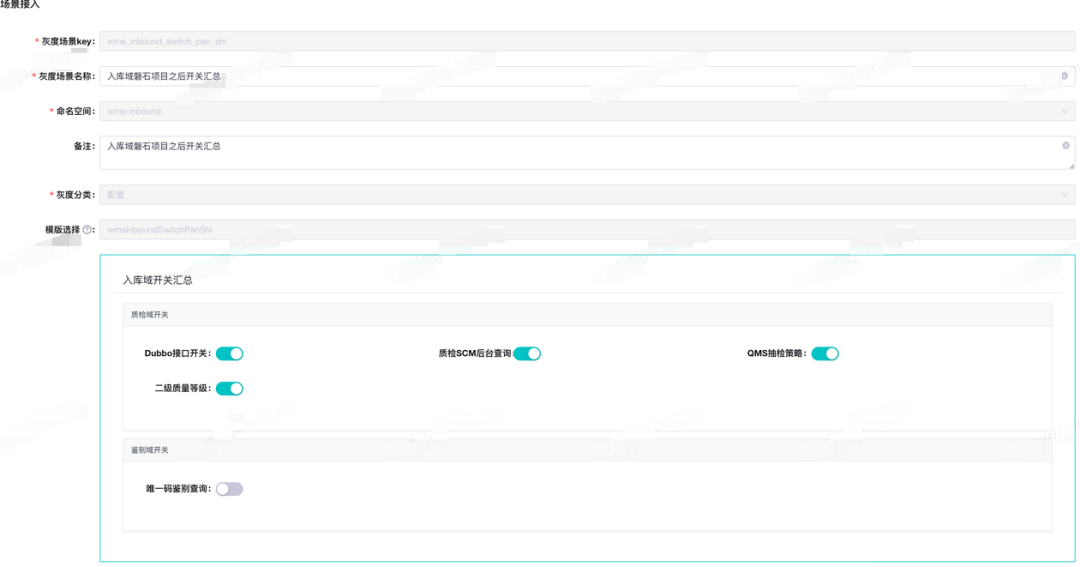Toggle the QMS抽检策略 switch

click(825, 353)
